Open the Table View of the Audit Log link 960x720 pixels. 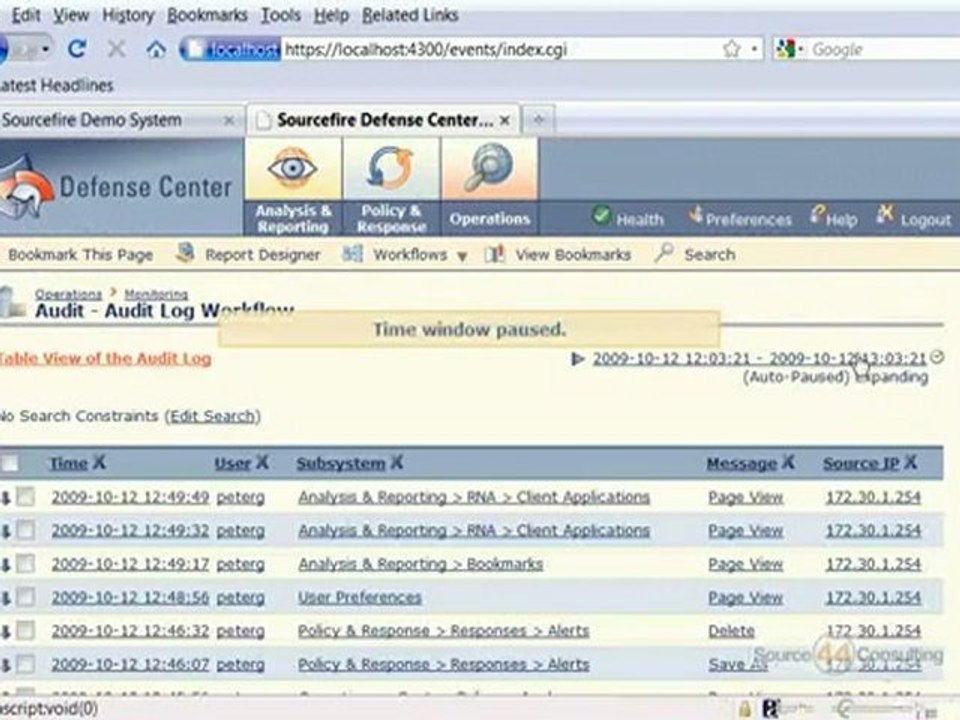(105, 359)
